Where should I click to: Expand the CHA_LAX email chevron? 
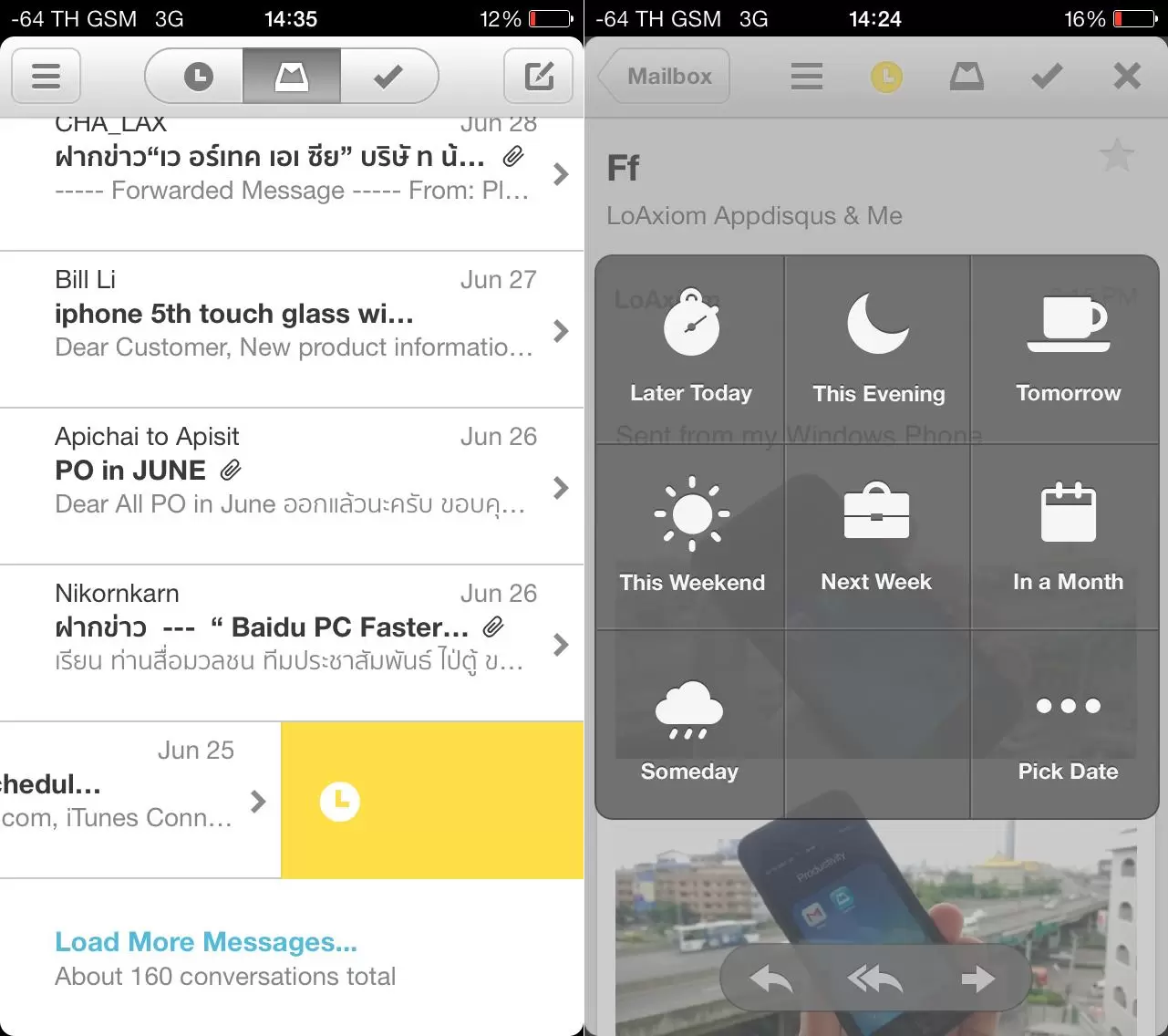point(561,174)
